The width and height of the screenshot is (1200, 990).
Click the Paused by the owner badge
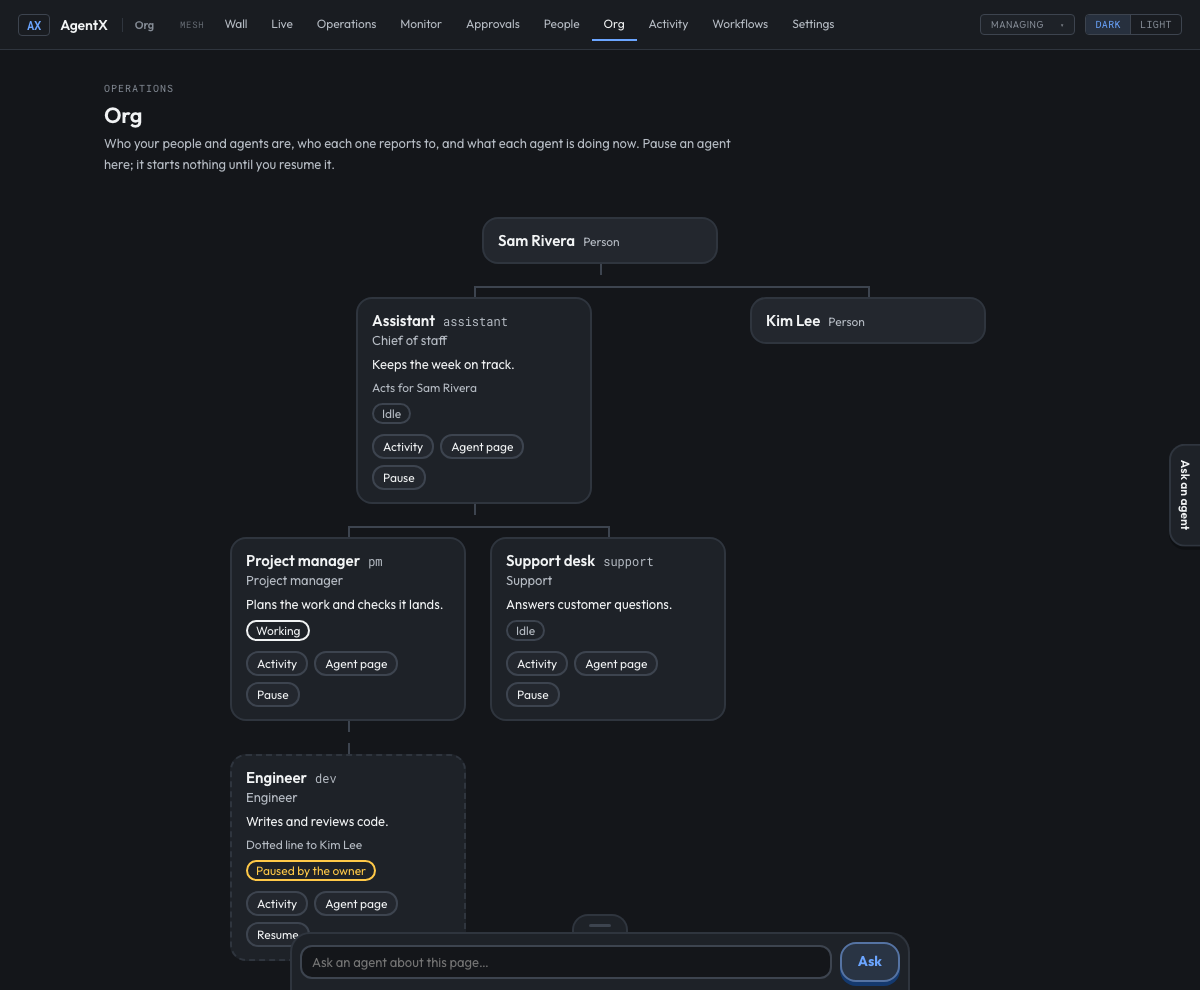pos(311,871)
